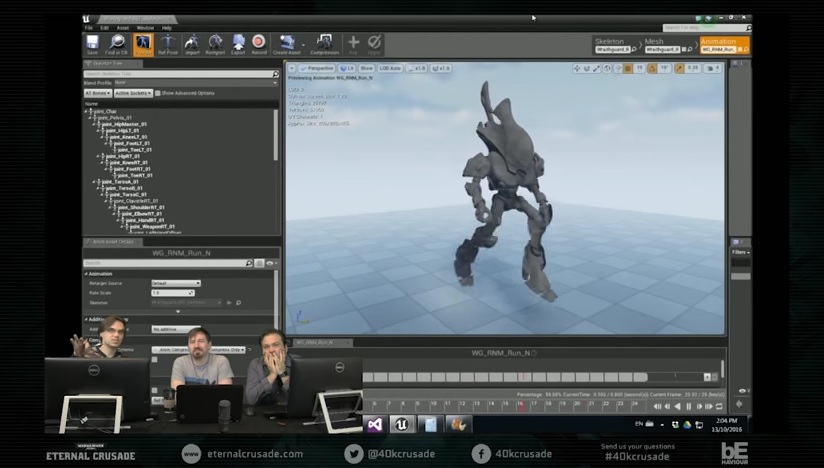Open the Filters button on the right panel
This screenshot has height=468, width=824.
pos(740,252)
